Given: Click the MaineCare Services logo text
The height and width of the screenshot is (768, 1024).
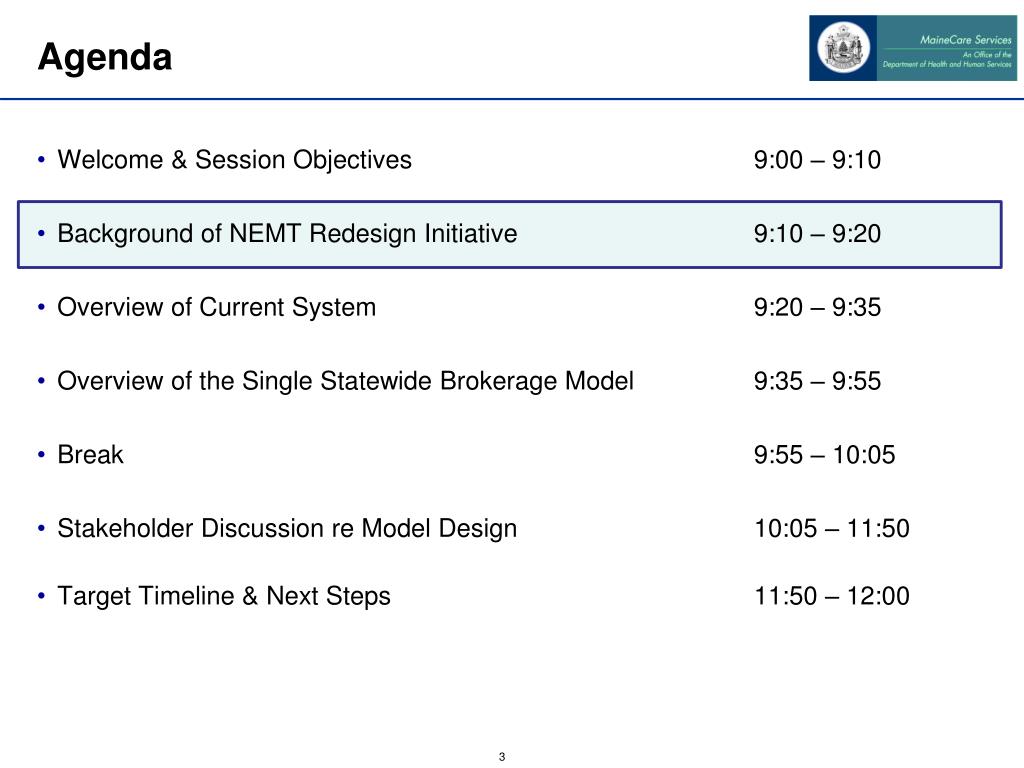Looking at the screenshot, I should [965, 40].
